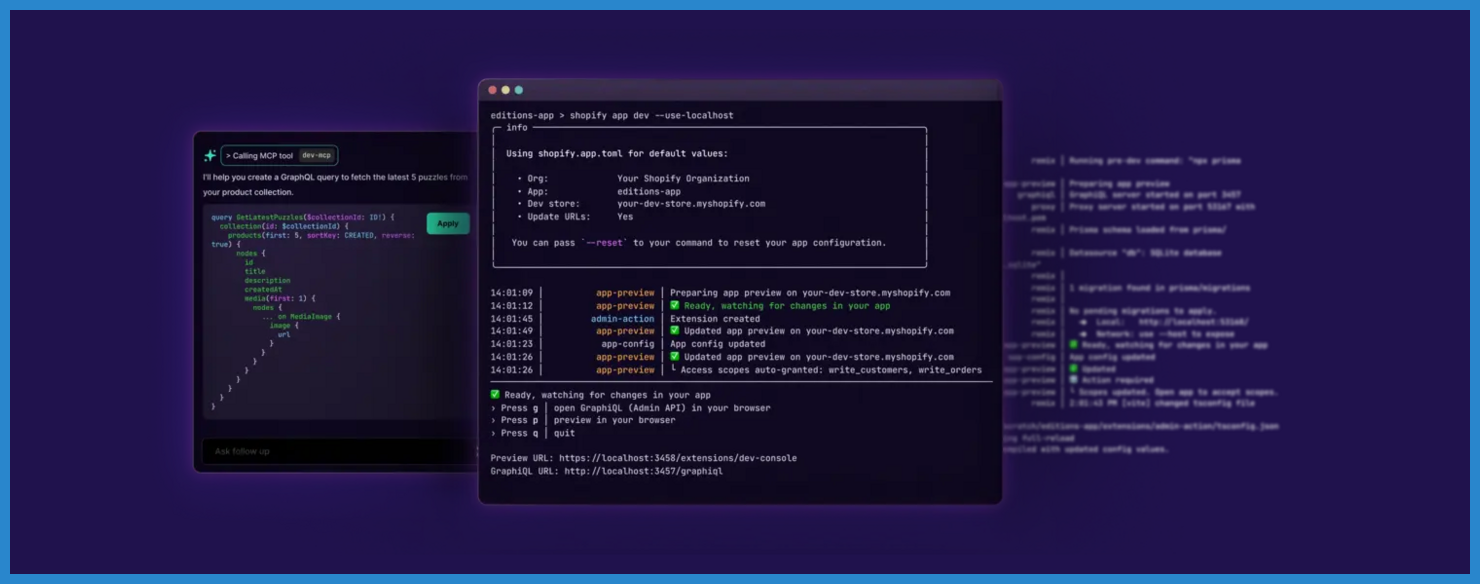Select the App value "editions-app" in the info box
1480x584 pixels.
(649, 192)
